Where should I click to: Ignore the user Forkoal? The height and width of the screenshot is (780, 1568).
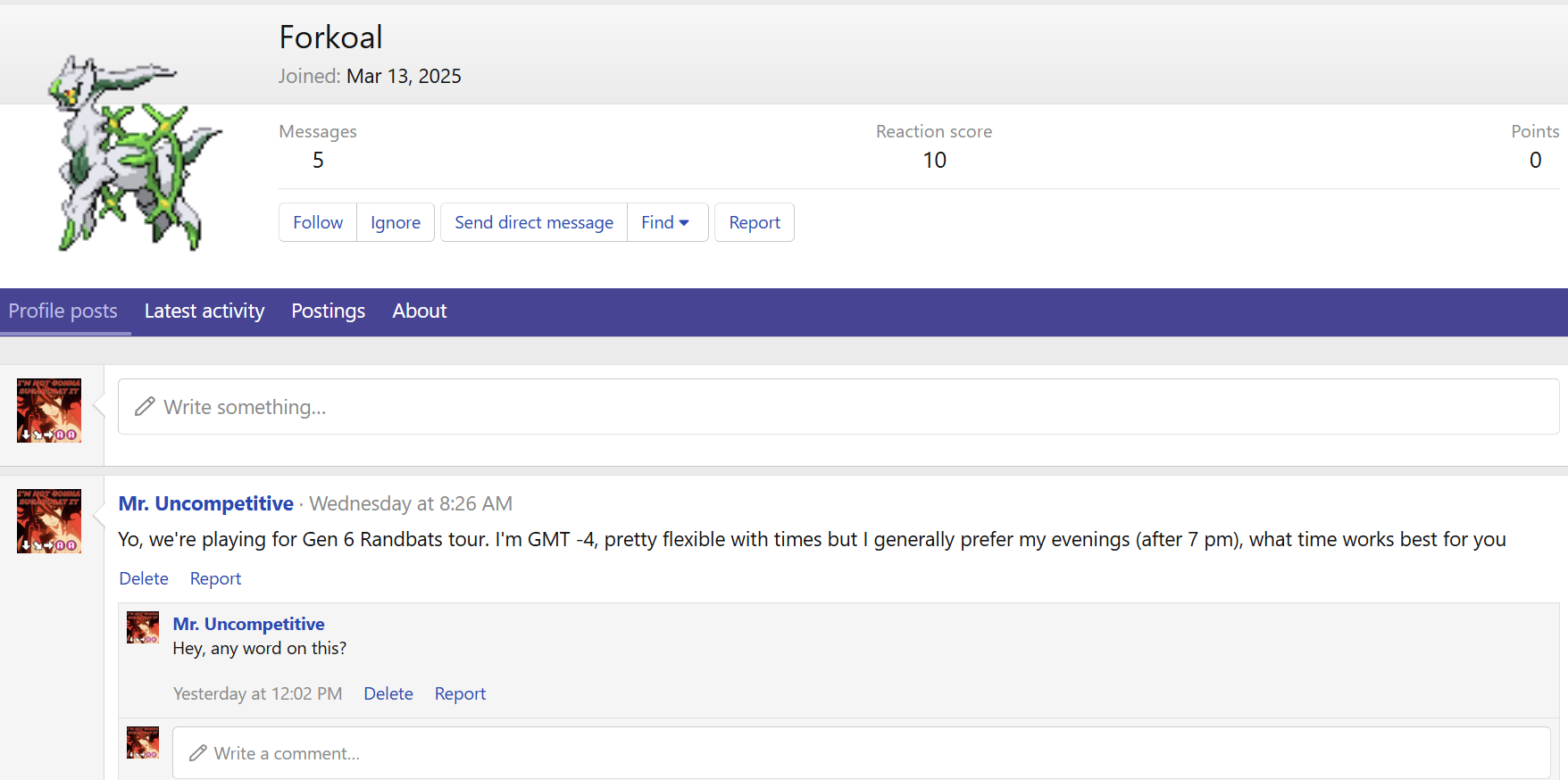pos(396,222)
